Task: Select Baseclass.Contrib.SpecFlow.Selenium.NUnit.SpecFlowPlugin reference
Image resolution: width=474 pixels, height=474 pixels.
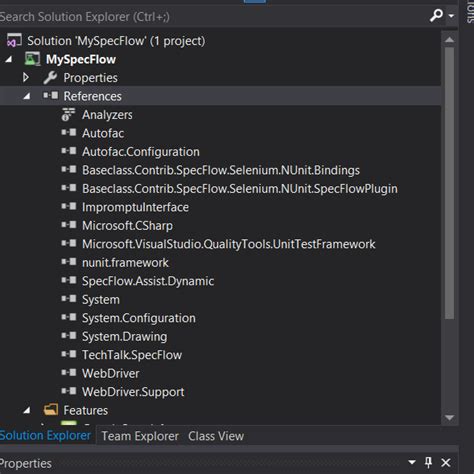Action: [x=240, y=189]
